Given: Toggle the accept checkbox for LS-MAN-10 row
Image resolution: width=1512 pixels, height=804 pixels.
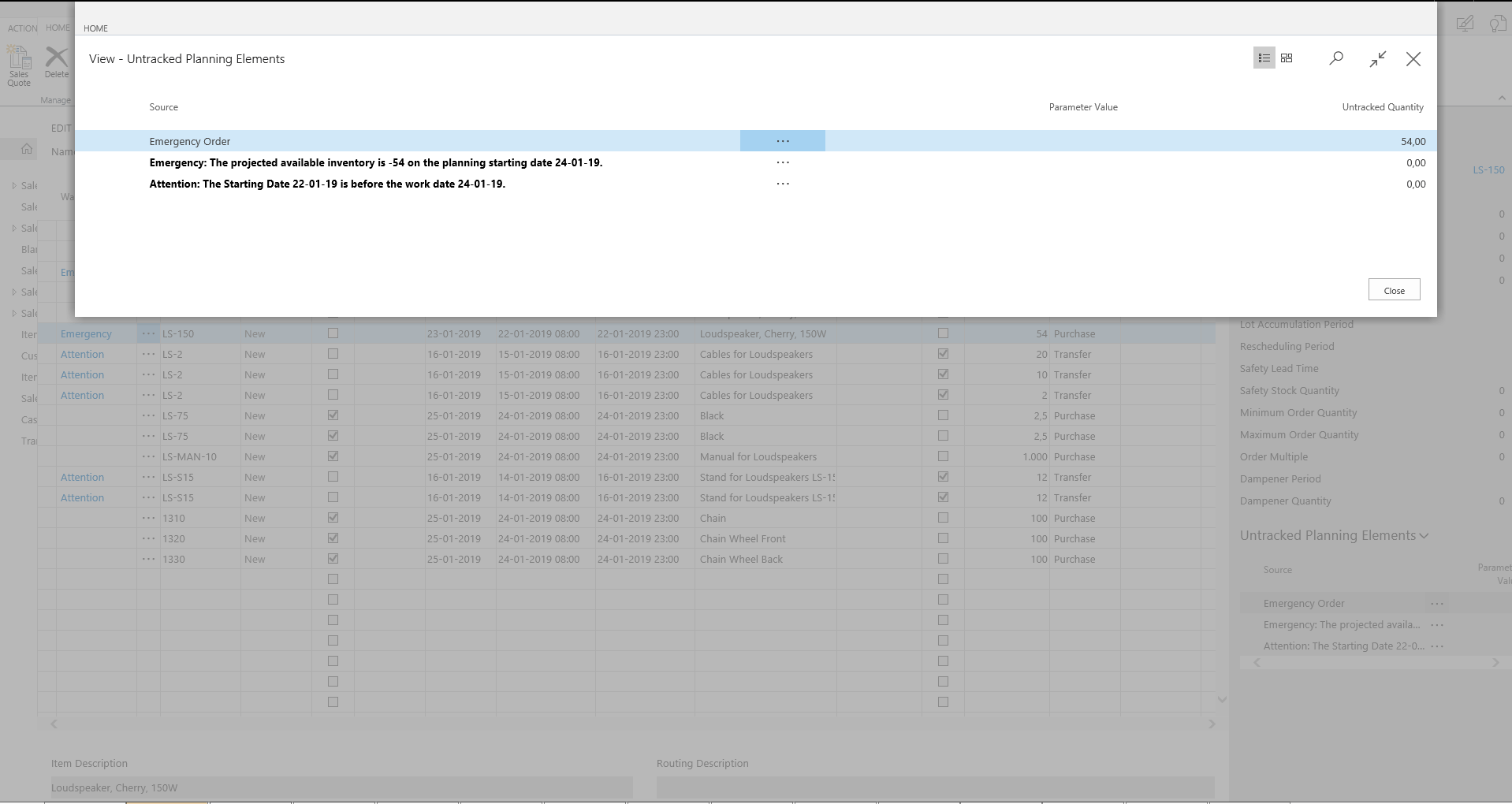Looking at the screenshot, I should (x=333, y=456).
